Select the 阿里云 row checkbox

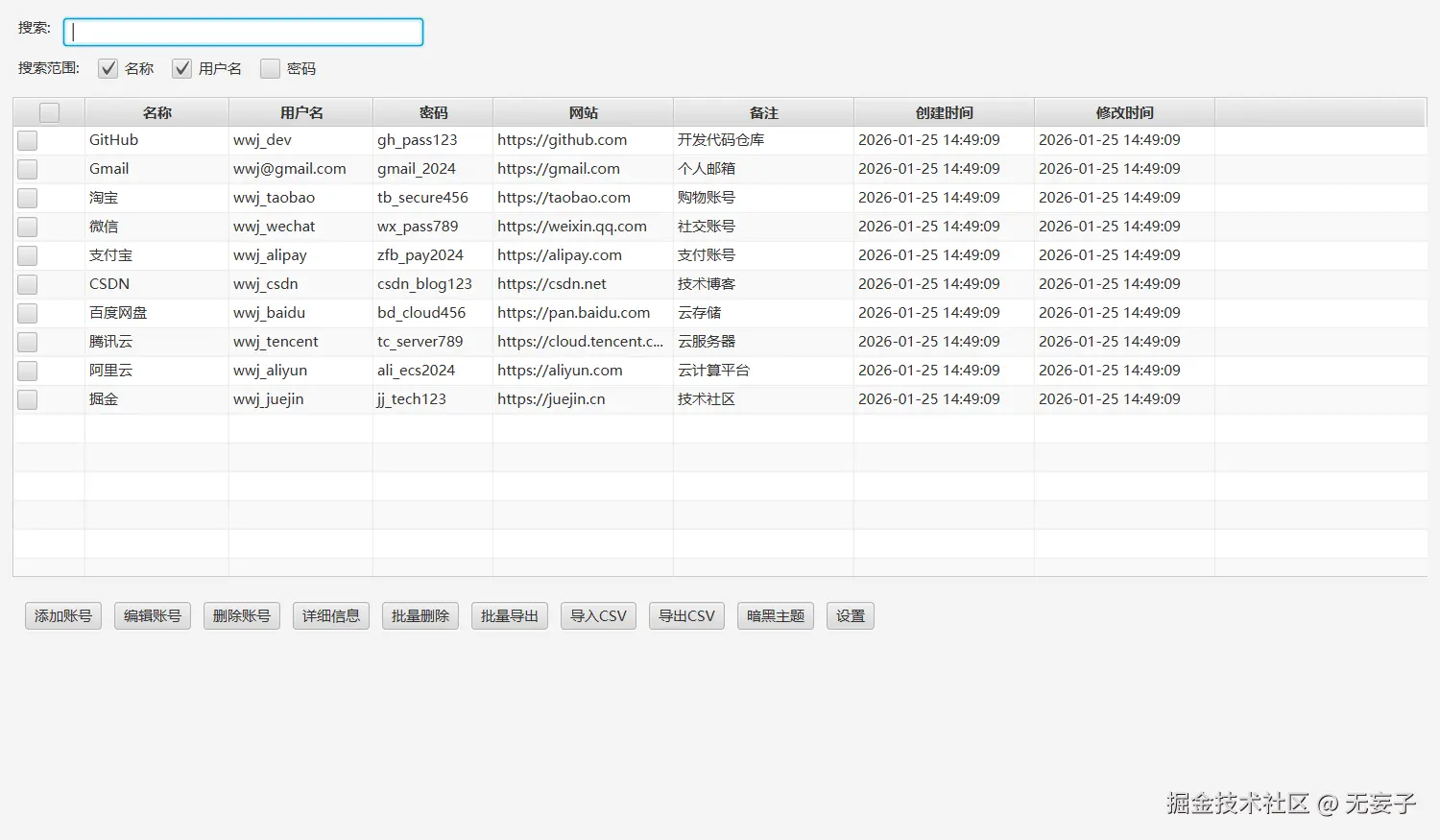[27, 371]
